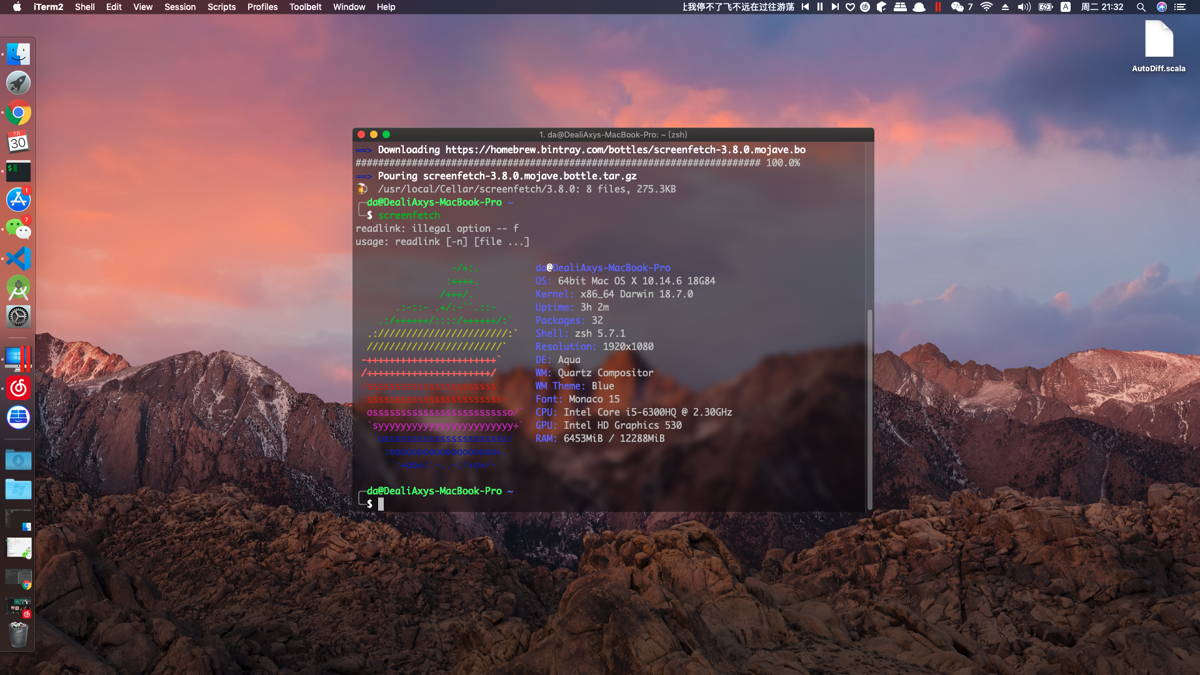Open Google Chrome from the dock
Screen dimensions: 1200x675
[x=18, y=113]
